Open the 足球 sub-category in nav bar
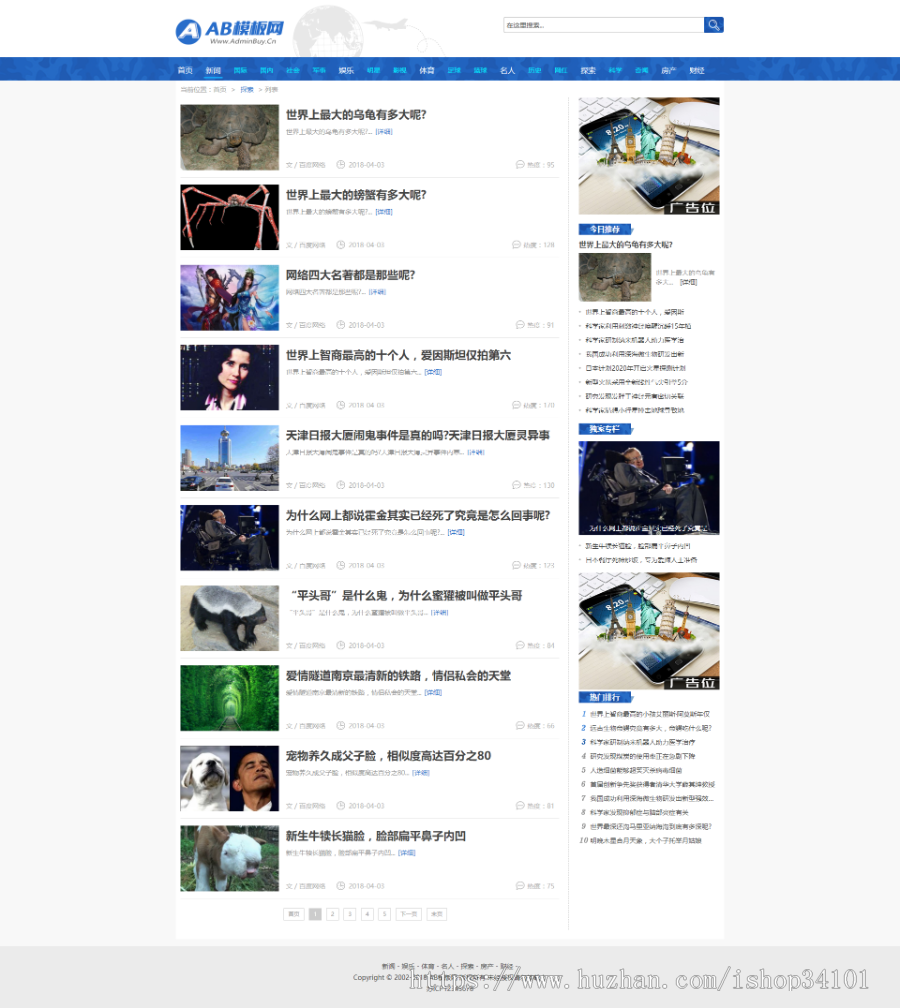 tap(454, 71)
